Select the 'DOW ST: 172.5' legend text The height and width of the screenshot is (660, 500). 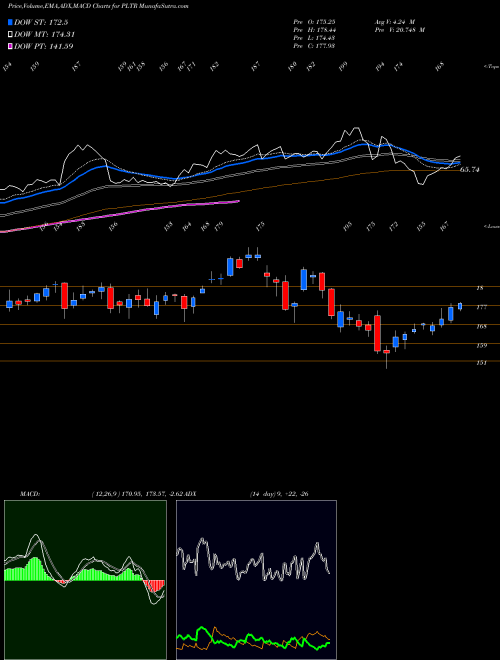point(41,22)
